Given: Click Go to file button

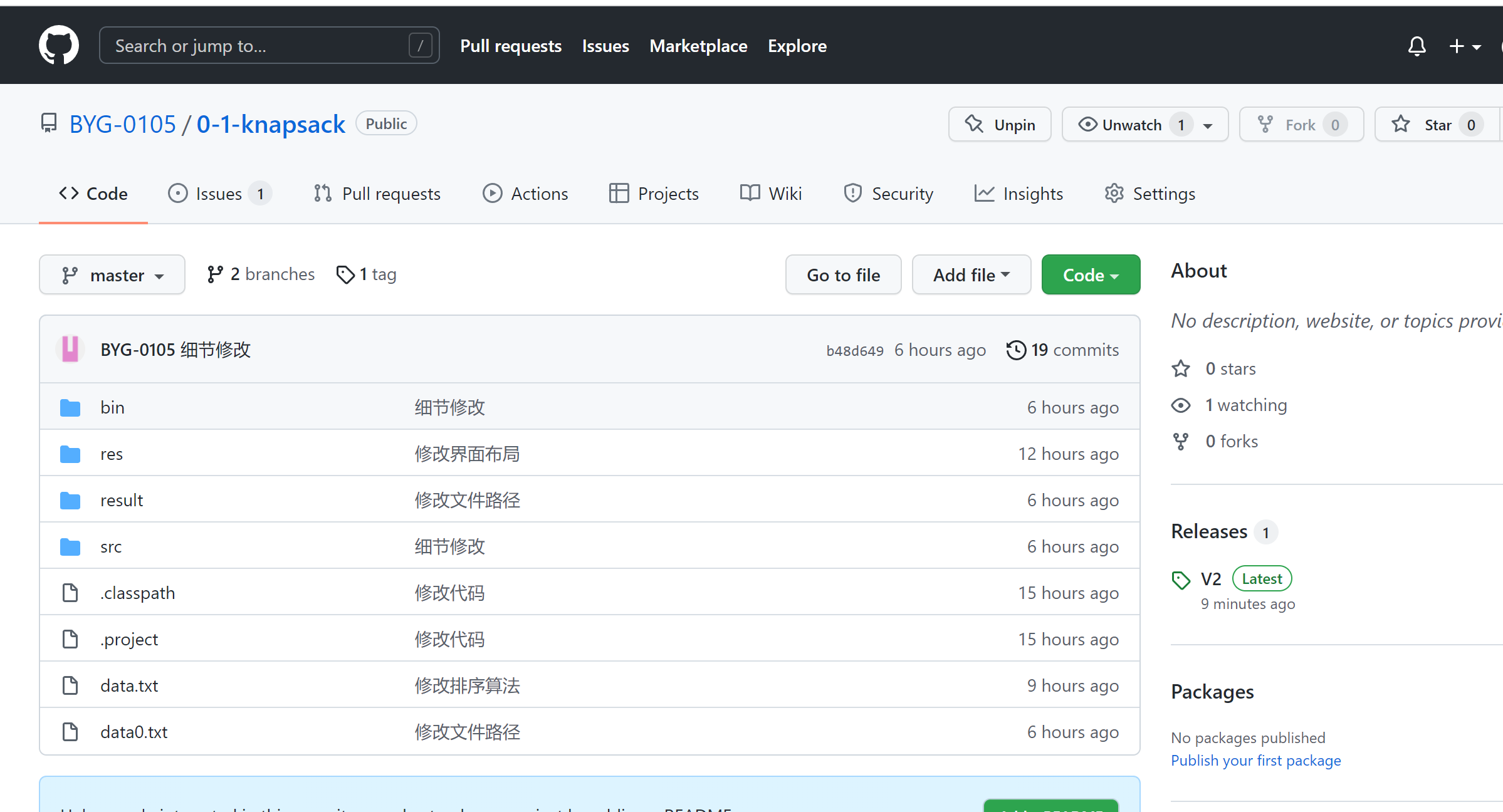Looking at the screenshot, I should [843, 275].
